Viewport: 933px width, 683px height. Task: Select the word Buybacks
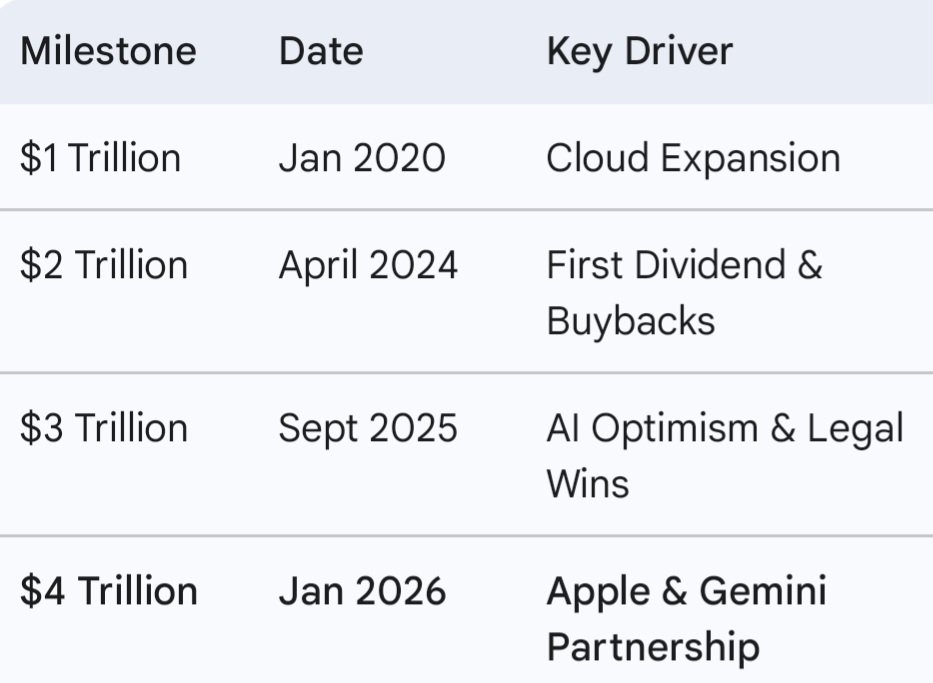tap(630, 321)
